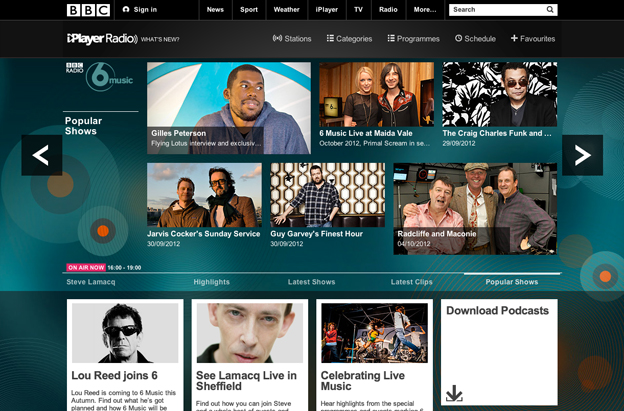This screenshot has width=624, height=411.
Task: Select the Popular Shows tab
Action: 512,282
